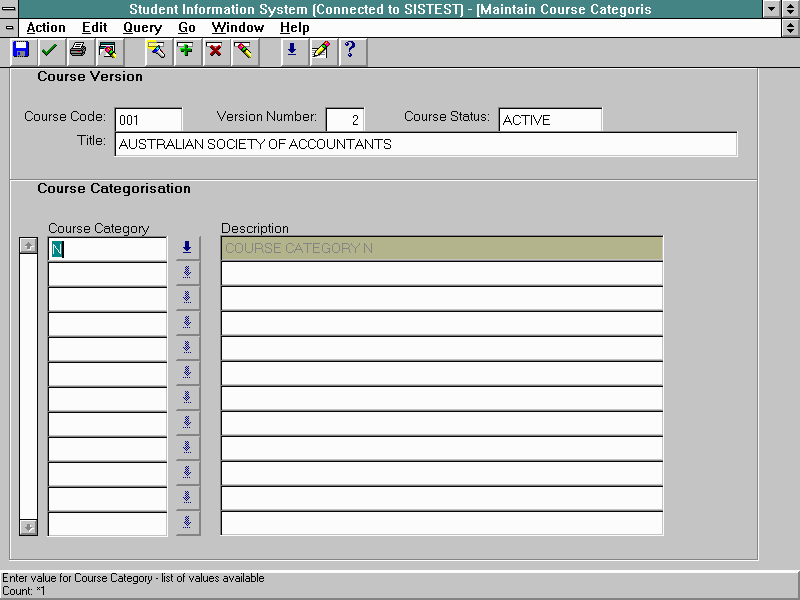Click the green checkmark commit icon
Viewport: 800px width, 600px height.
[49, 50]
